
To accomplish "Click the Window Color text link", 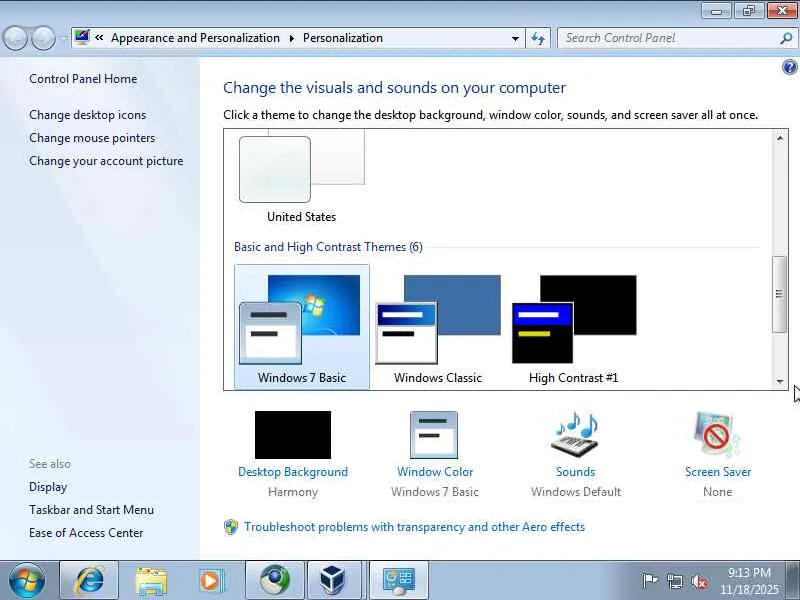I will pos(435,472).
